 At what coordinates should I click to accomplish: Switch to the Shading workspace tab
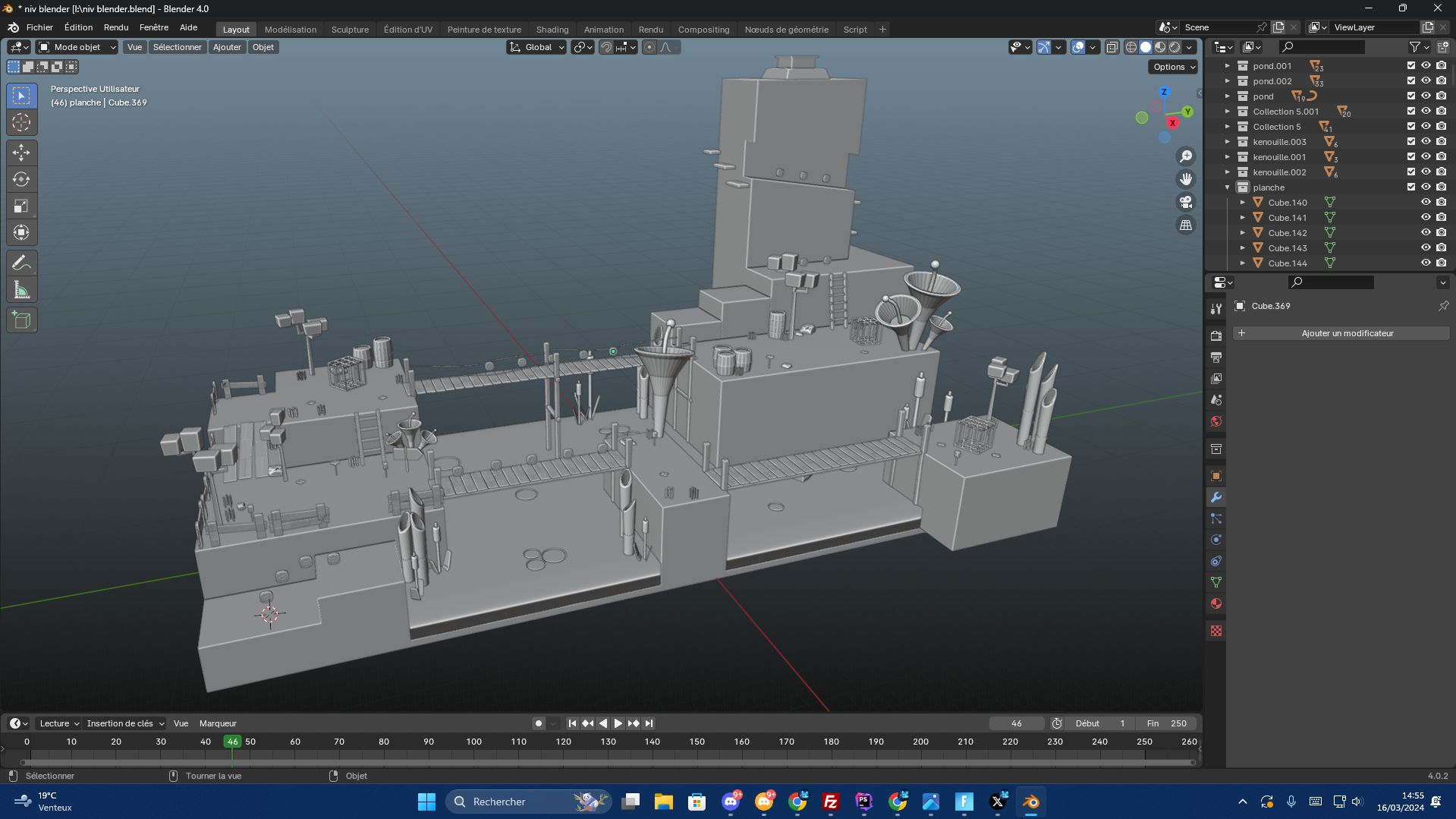tap(552, 29)
